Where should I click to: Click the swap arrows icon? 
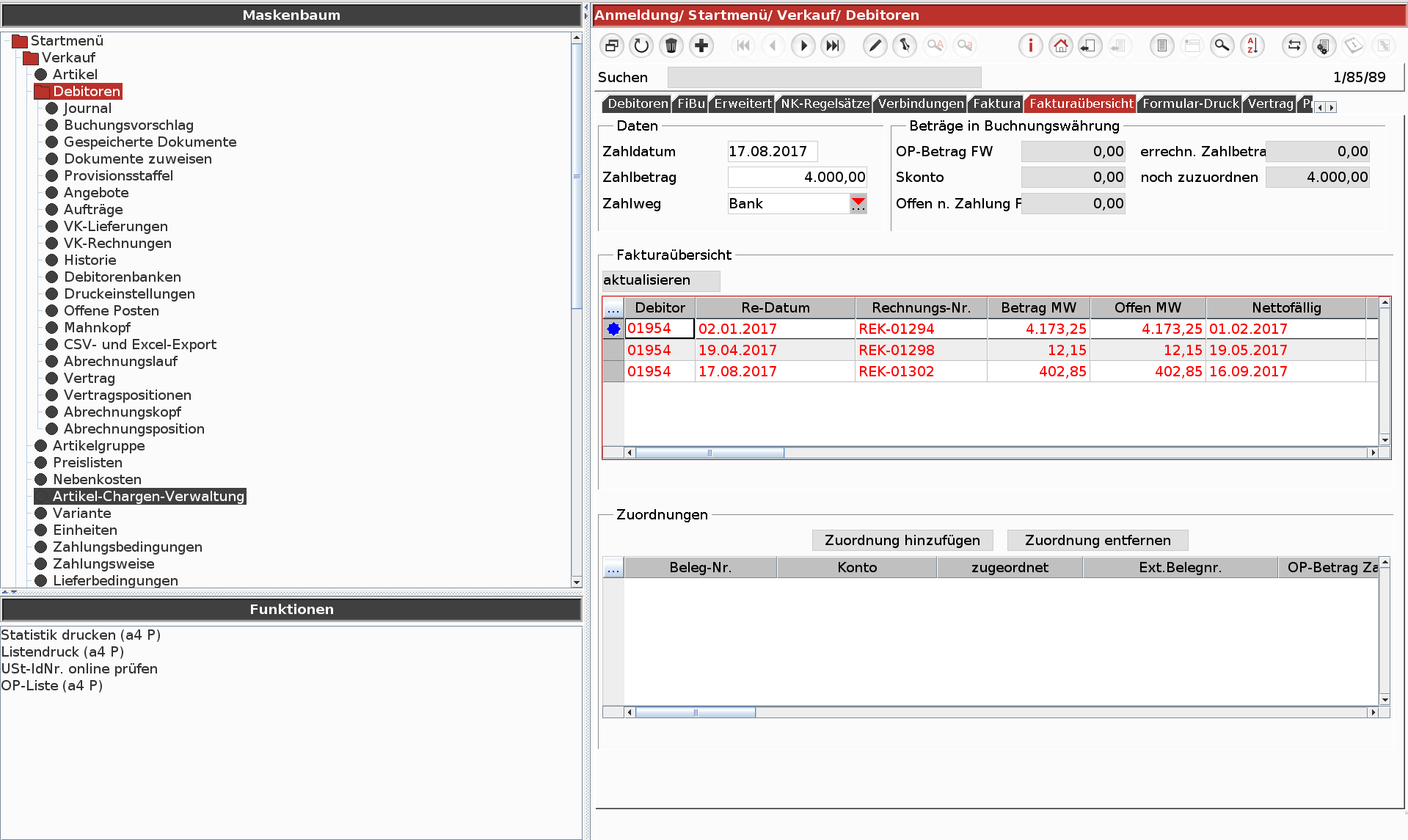(x=1294, y=46)
